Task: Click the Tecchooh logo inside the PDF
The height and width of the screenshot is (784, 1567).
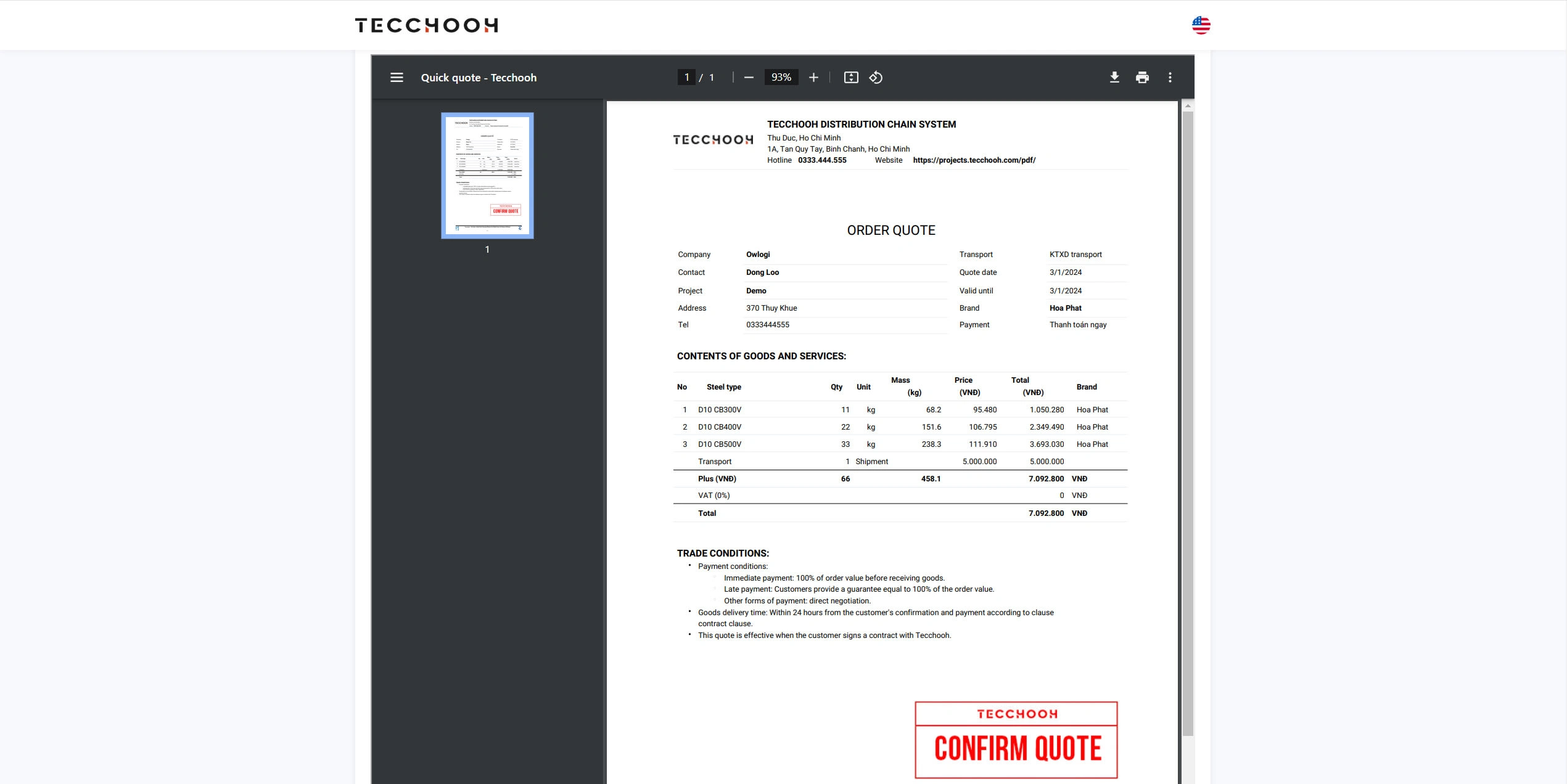Action: pos(712,140)
